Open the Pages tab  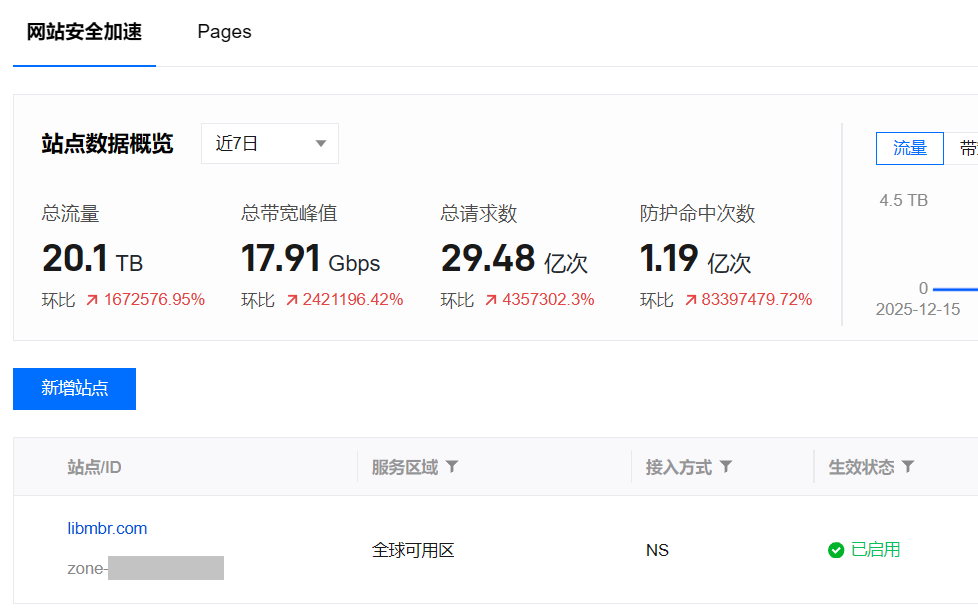[x=224, y=32]
